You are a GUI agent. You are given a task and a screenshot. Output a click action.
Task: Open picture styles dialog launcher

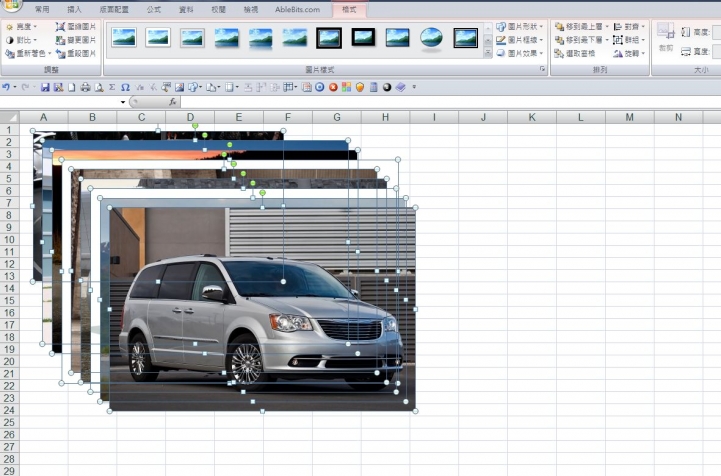tap(543, 69)
